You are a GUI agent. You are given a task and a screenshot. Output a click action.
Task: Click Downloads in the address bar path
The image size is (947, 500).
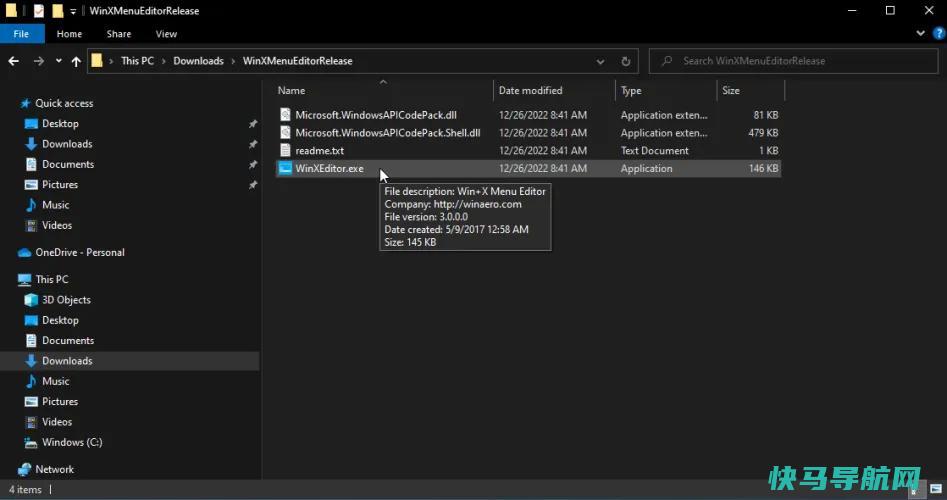click(198, 61)
